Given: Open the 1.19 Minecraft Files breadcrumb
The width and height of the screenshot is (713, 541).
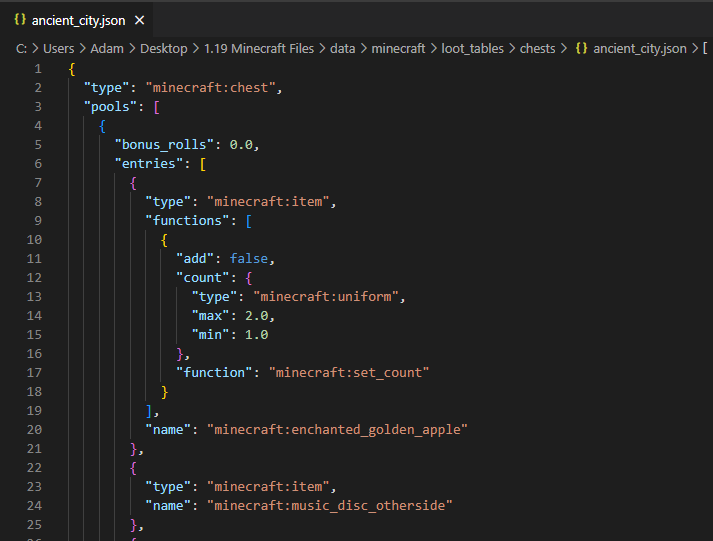Looking at the screenshot, I should click(259, 48).
